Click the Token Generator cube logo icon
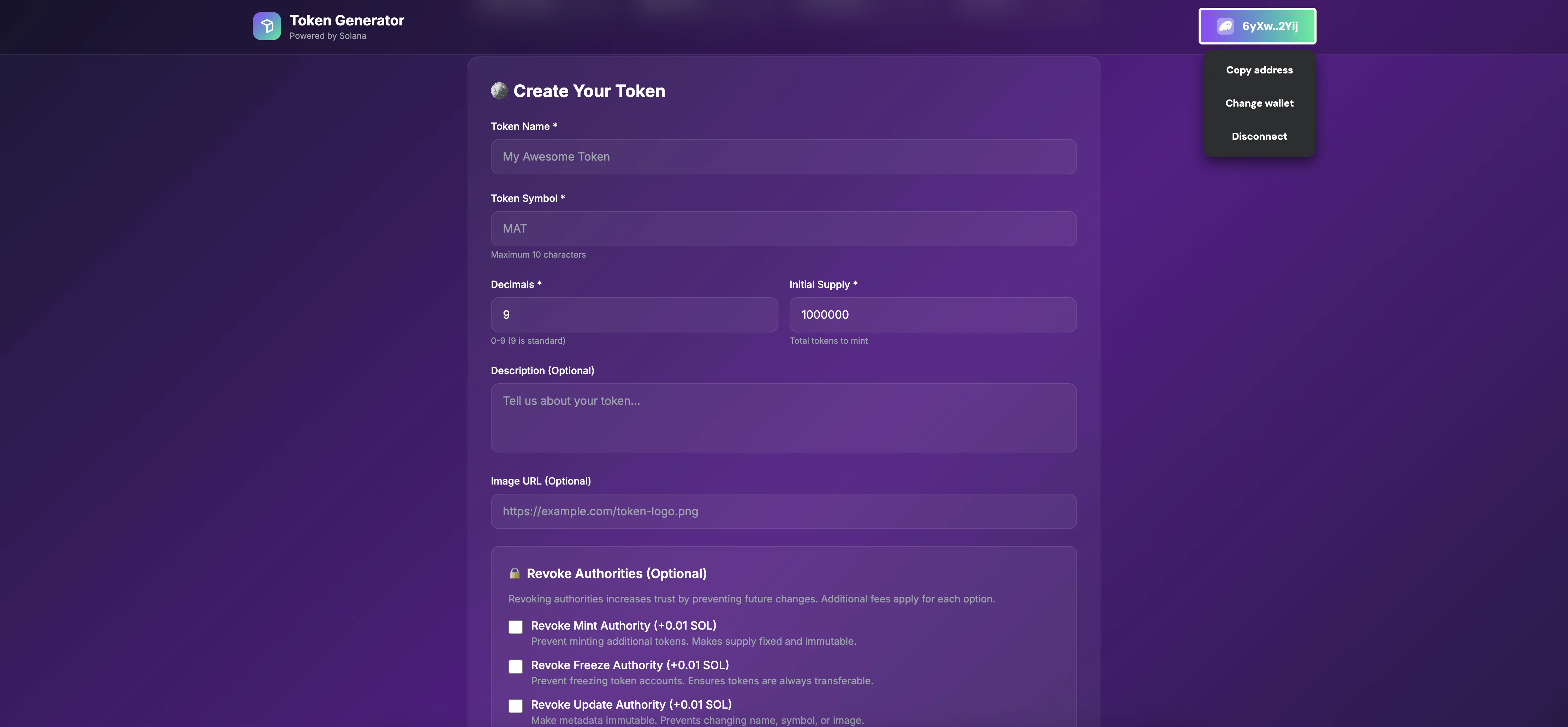Screen dimensions: 1568x727 point(267,26)
